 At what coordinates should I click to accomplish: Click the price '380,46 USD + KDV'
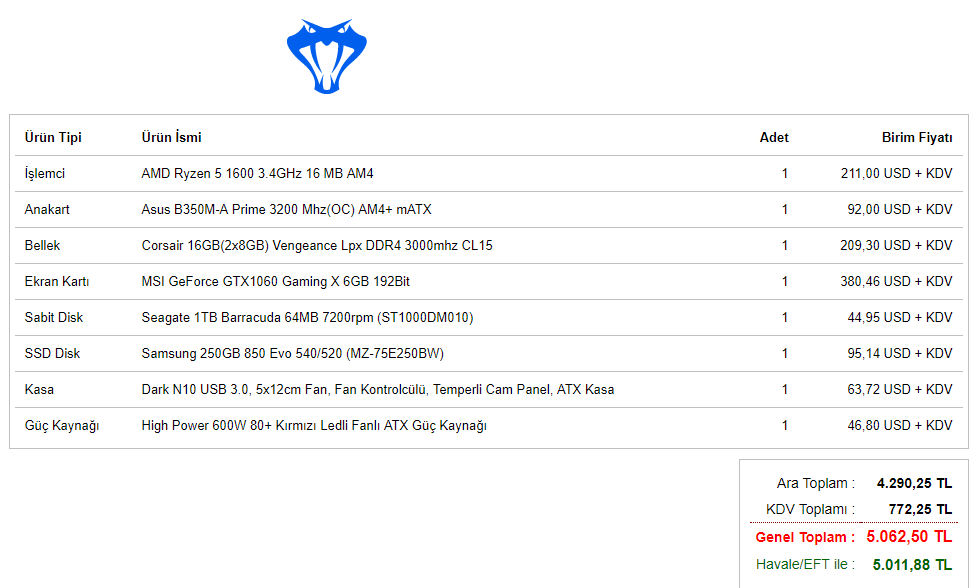click(897, 282)
